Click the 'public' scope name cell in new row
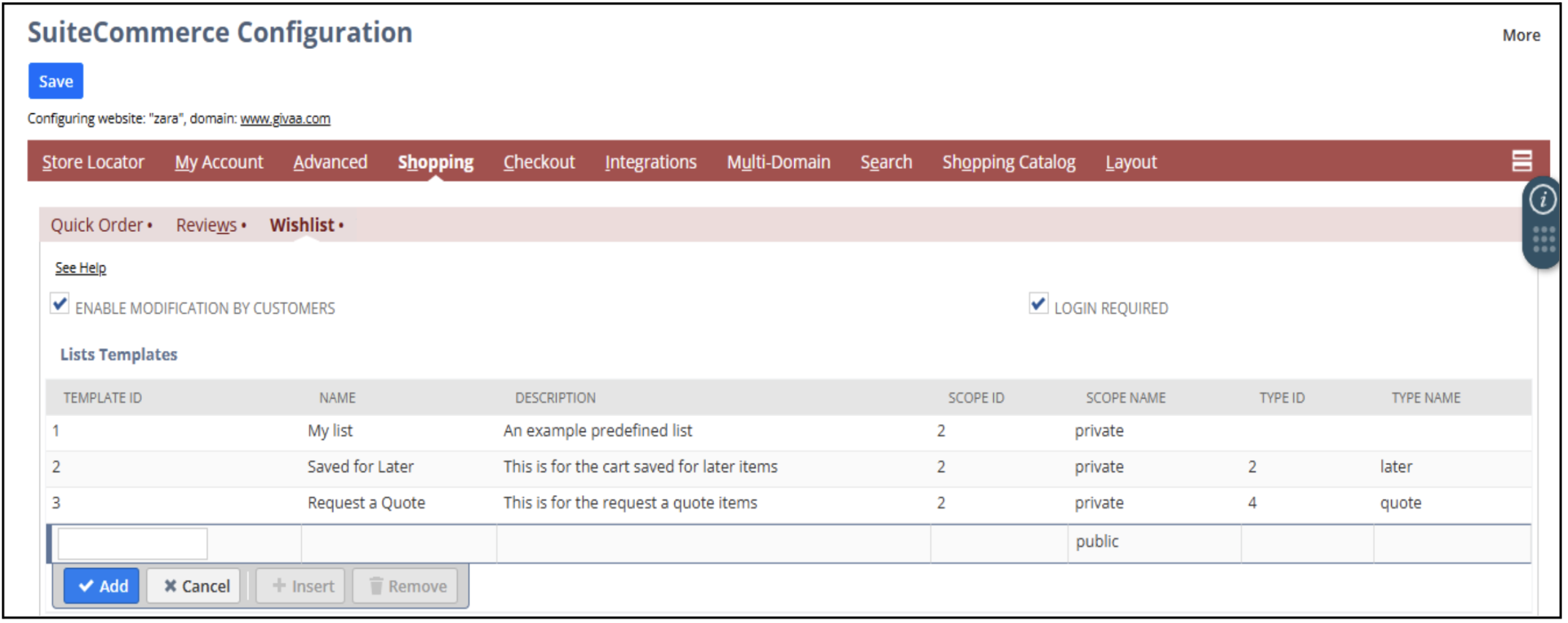Screen dimensions: 1568x623 tap(1154, 543)
